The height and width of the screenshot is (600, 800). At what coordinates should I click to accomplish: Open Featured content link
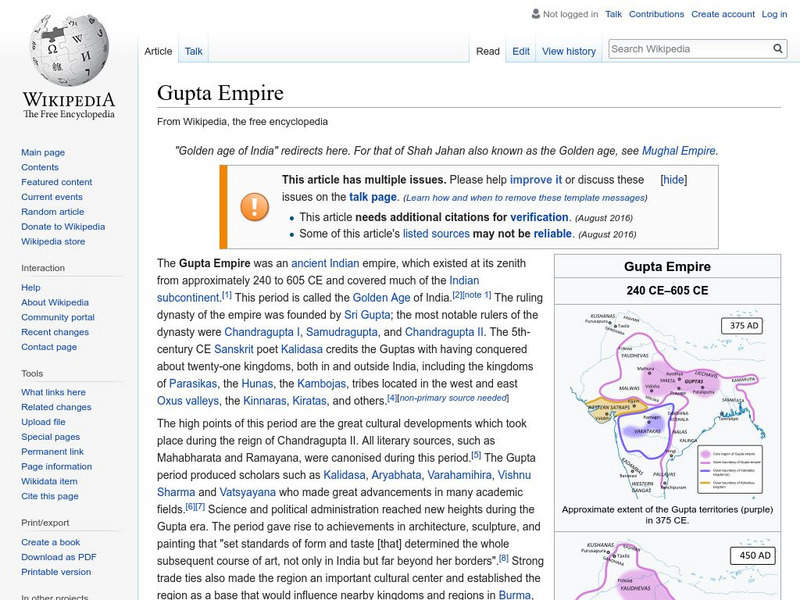click(57, 182)
